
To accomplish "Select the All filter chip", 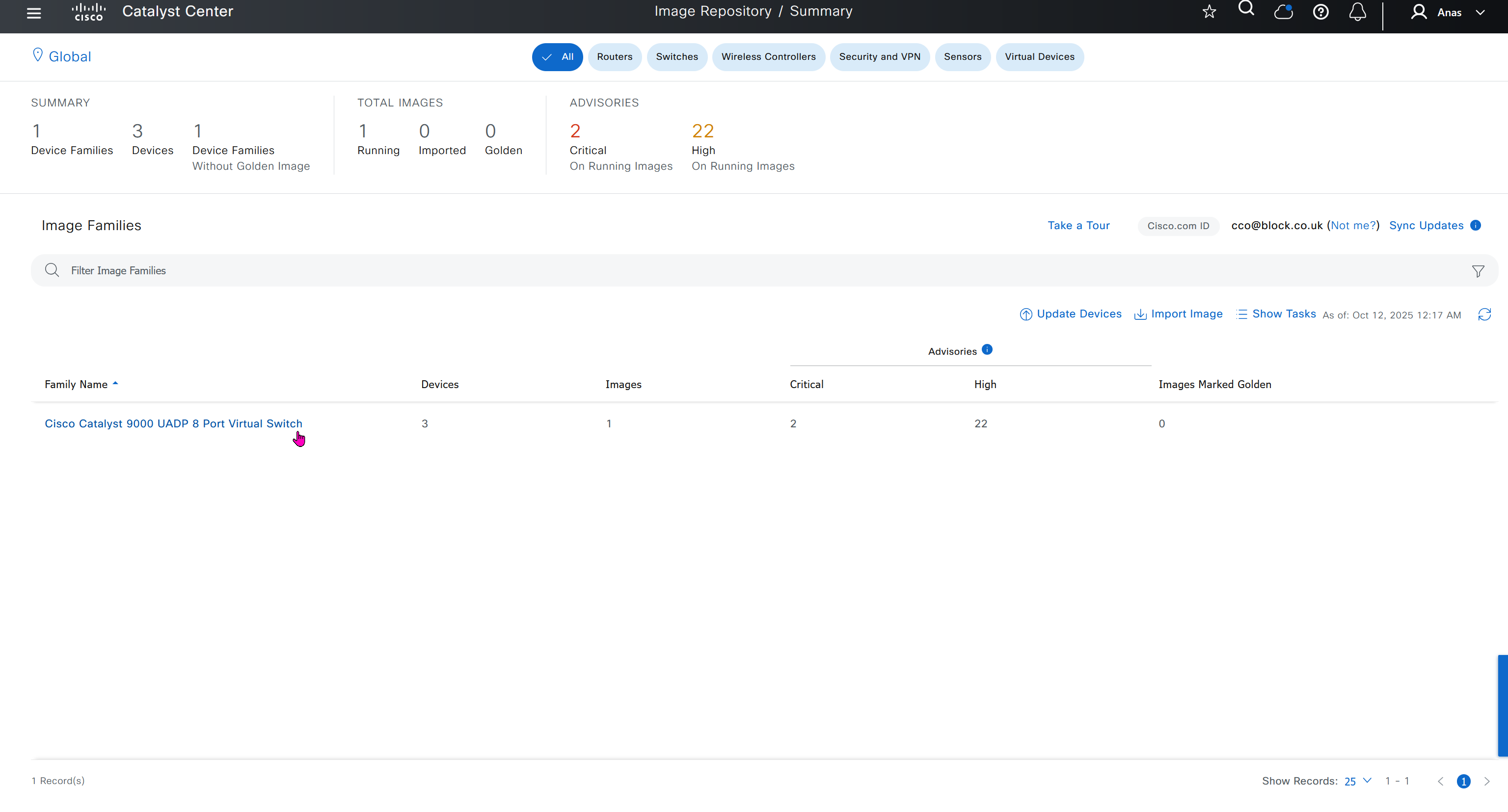I will coord(557,57).
